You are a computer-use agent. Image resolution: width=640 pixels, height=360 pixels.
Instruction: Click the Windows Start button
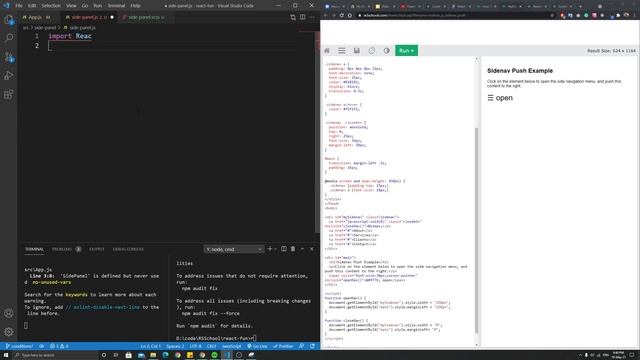pyautogui.click(x=6, y=355)
